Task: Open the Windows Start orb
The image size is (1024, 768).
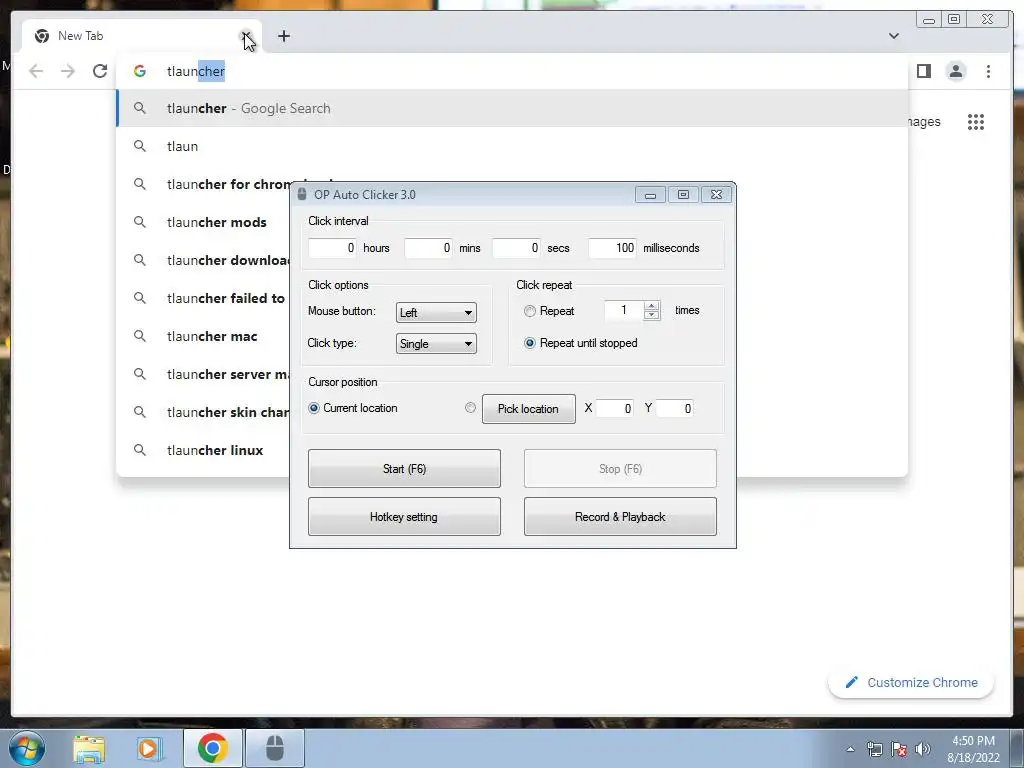Action: click(x=27, y=748)
